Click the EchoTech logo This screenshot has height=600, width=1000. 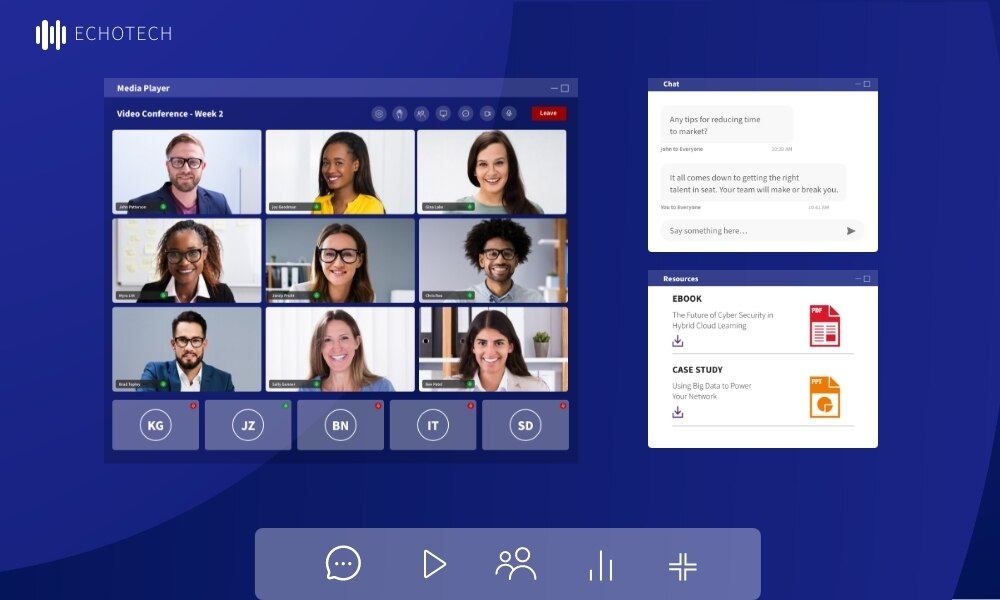[104, 34]
